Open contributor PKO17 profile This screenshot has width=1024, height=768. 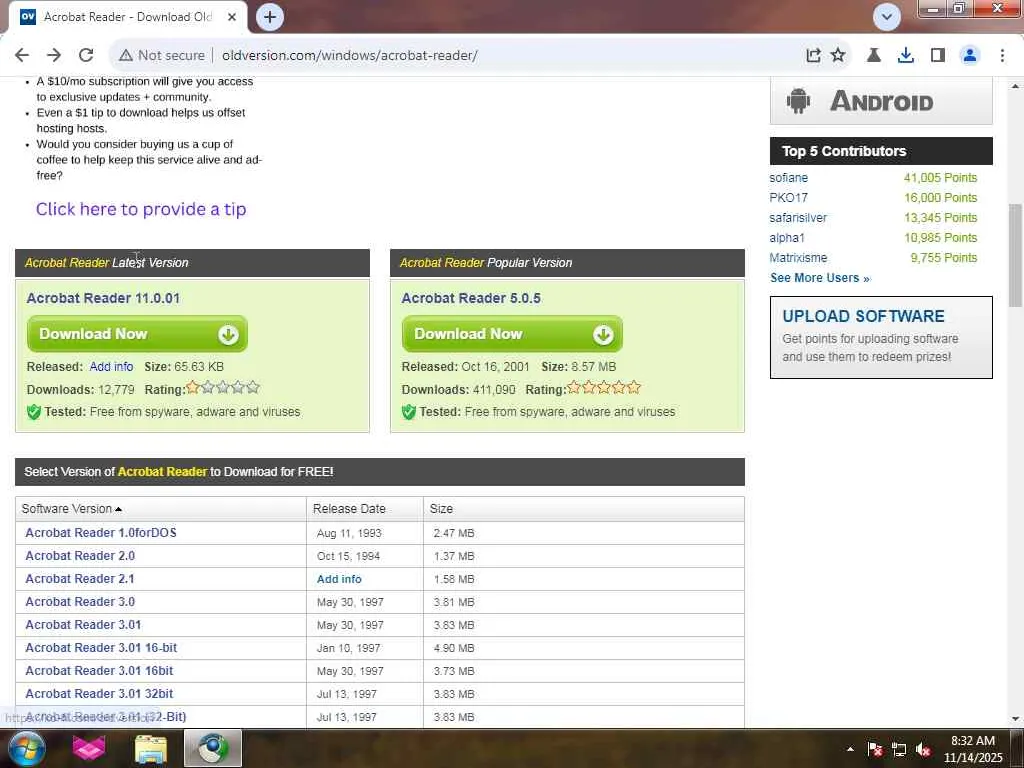coord(788,198)
